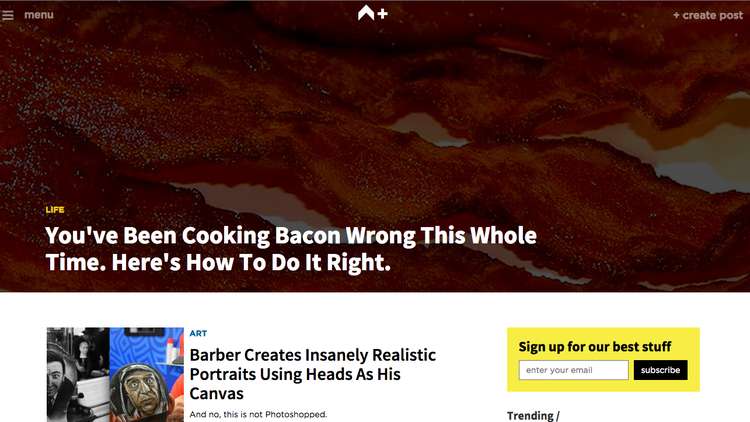Click the "menu" text label
The width and height of the screenshot is (750, 422).
39,15
